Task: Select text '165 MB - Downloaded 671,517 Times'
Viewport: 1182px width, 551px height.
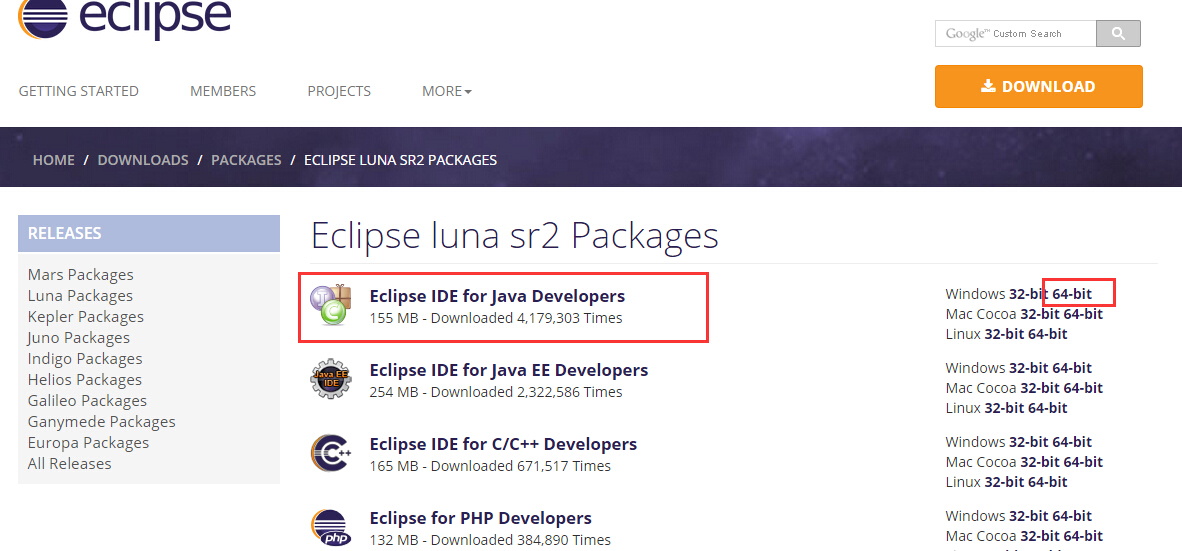Action: pyautogui.click(x=490, y=466)
